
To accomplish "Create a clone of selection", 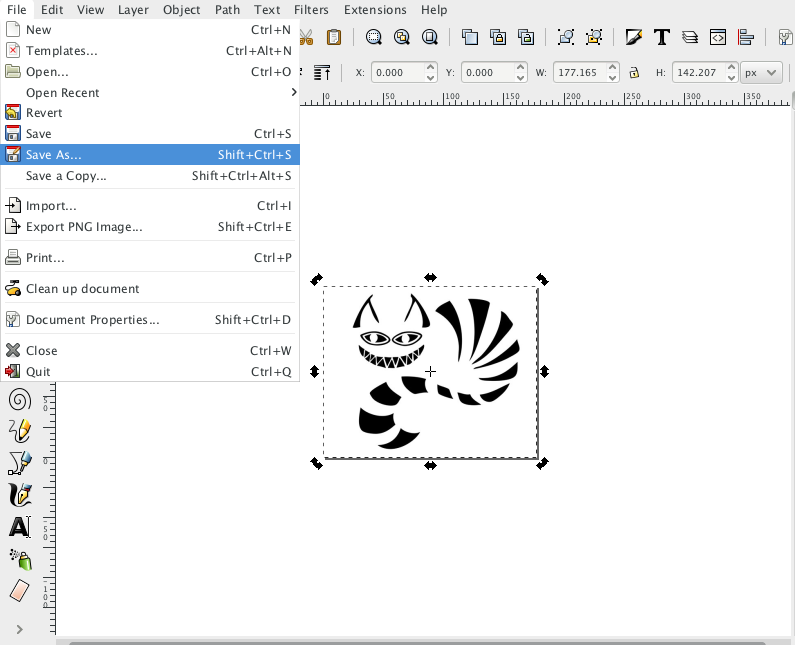I will tap(498, 37).
